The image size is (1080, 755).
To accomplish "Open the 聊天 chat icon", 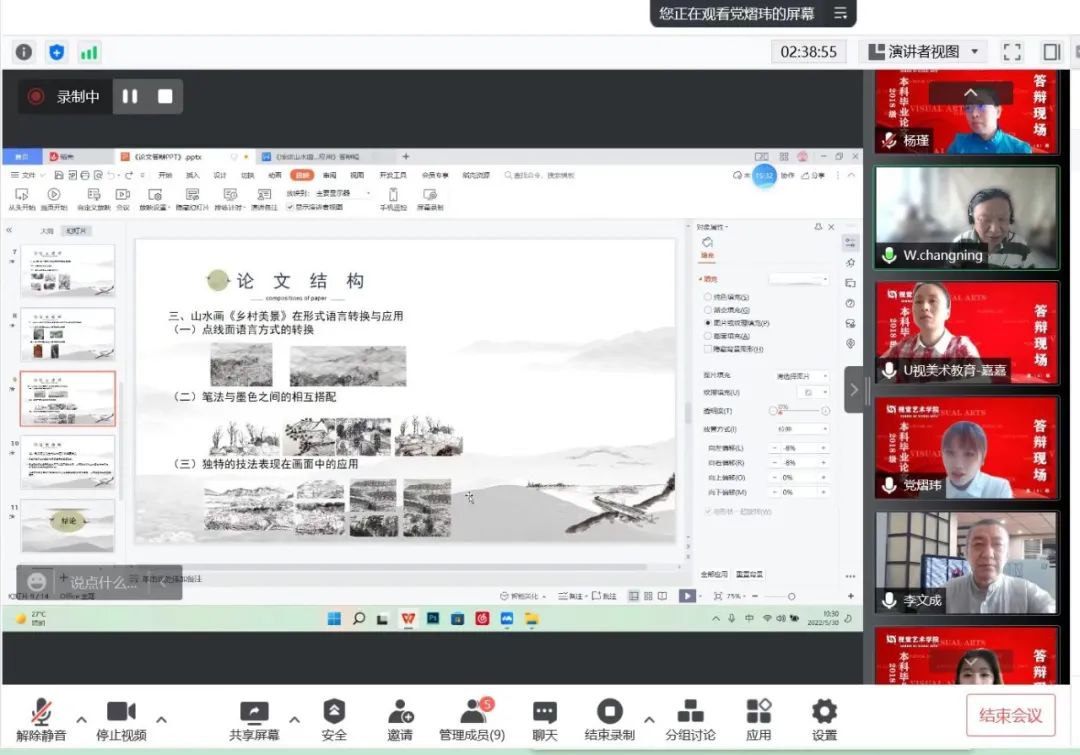I will tap(545, 712).
